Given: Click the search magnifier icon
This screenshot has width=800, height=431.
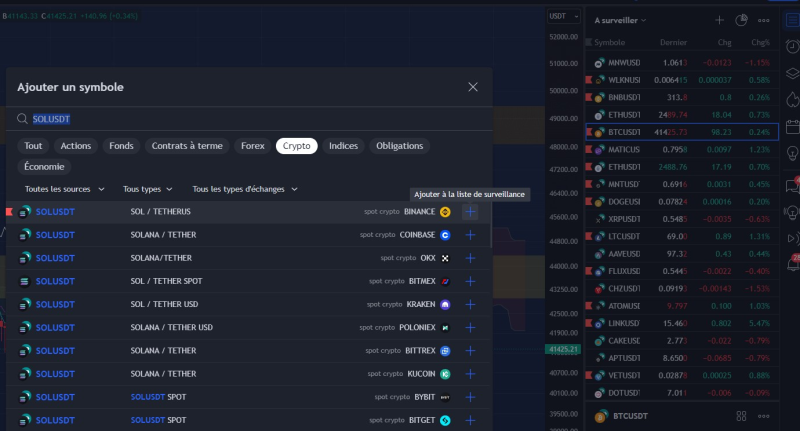Looking at the screenshot, I should coord(22,119).
